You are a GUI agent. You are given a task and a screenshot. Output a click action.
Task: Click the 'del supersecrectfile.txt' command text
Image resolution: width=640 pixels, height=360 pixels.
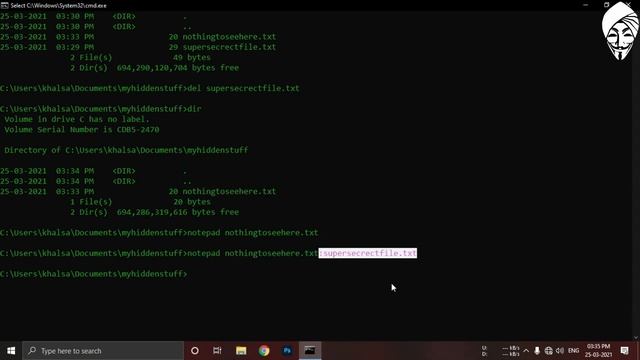243,88
